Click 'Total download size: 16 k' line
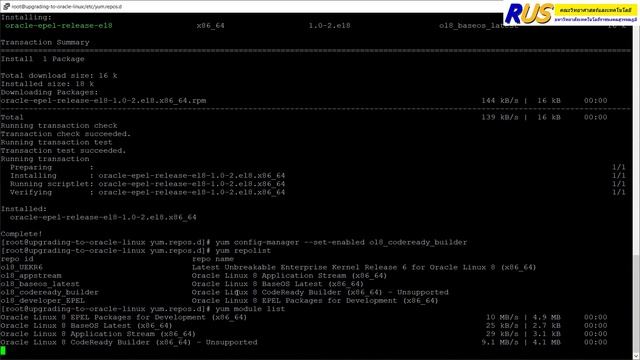The image size is (640, 360). pyautogui.click(x=59, y=76)
